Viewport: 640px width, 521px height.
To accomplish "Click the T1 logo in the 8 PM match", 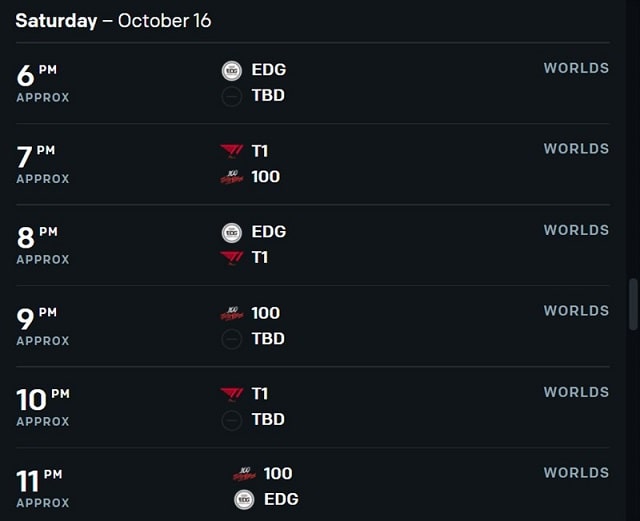I will click(x=231, y=258).
